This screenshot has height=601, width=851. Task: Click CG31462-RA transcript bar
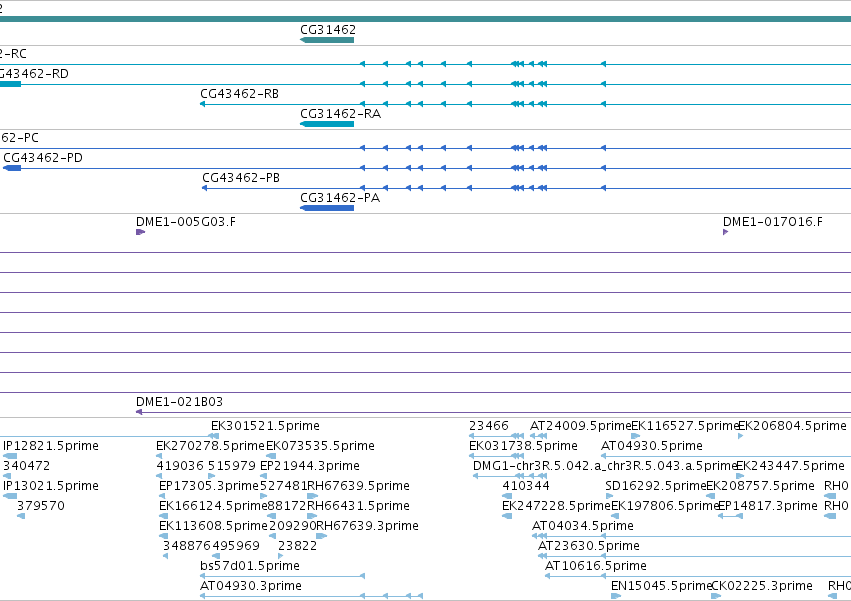(x=327, y=124)
